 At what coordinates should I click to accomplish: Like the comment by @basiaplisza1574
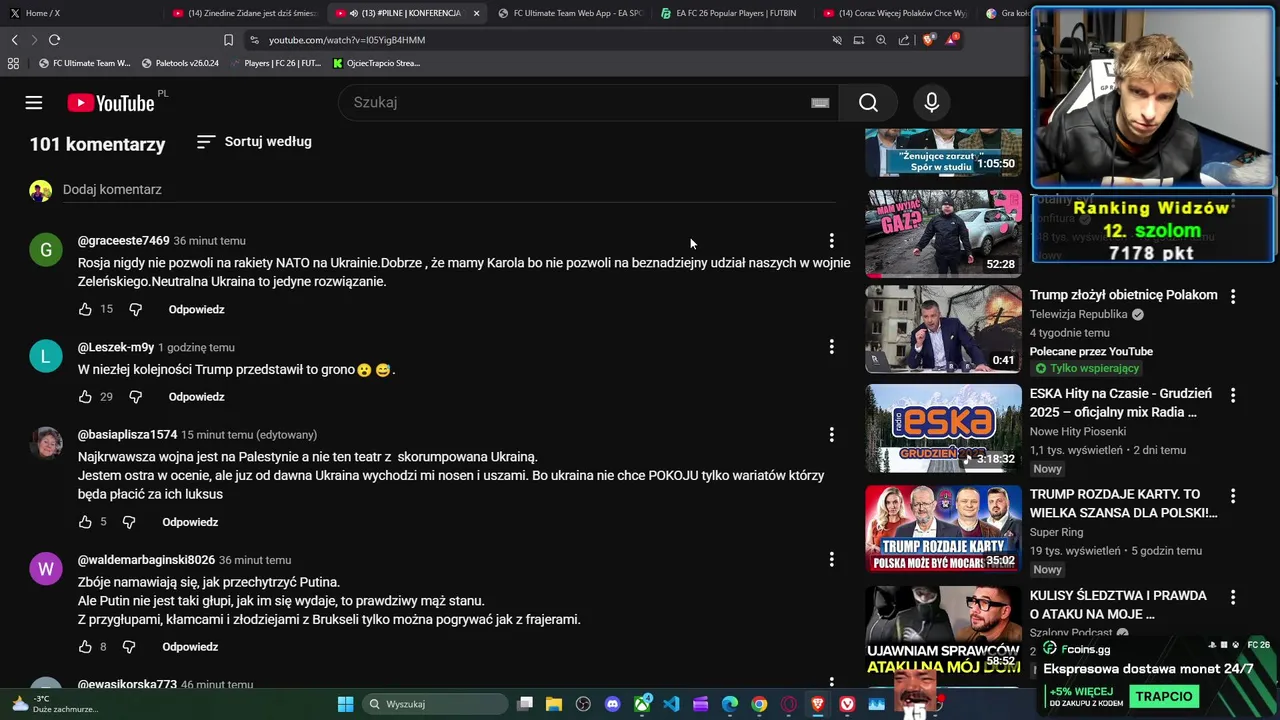(85, 522)
